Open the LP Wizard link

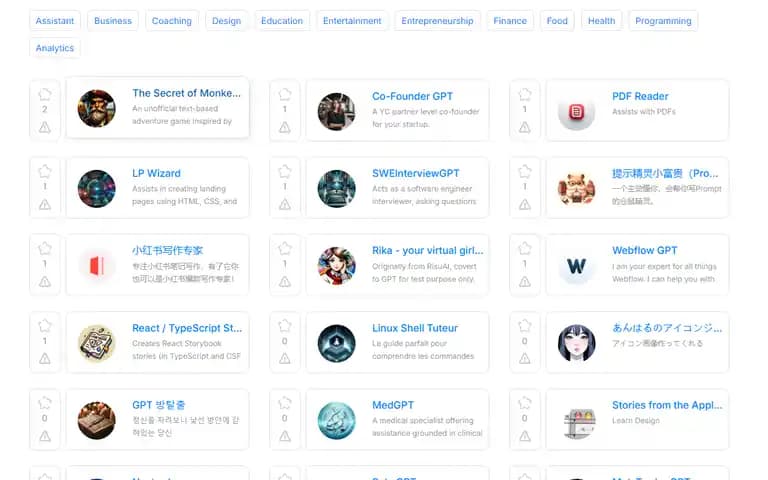[x=156, y=173]
